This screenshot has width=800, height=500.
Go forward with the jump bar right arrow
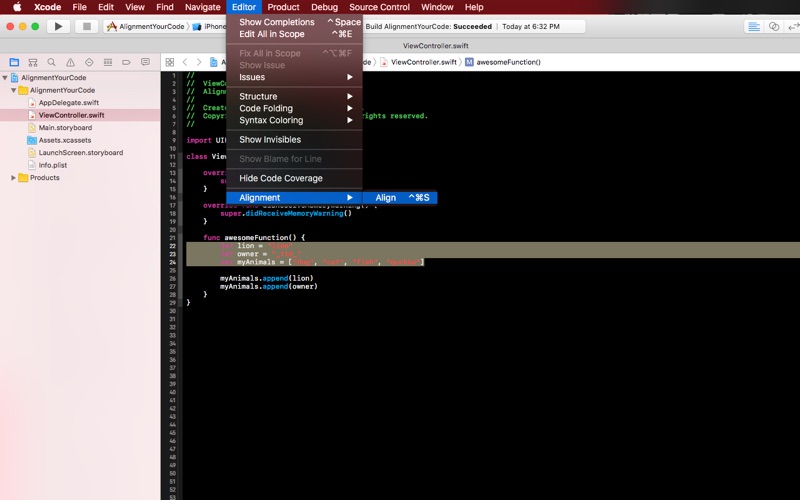199,62
